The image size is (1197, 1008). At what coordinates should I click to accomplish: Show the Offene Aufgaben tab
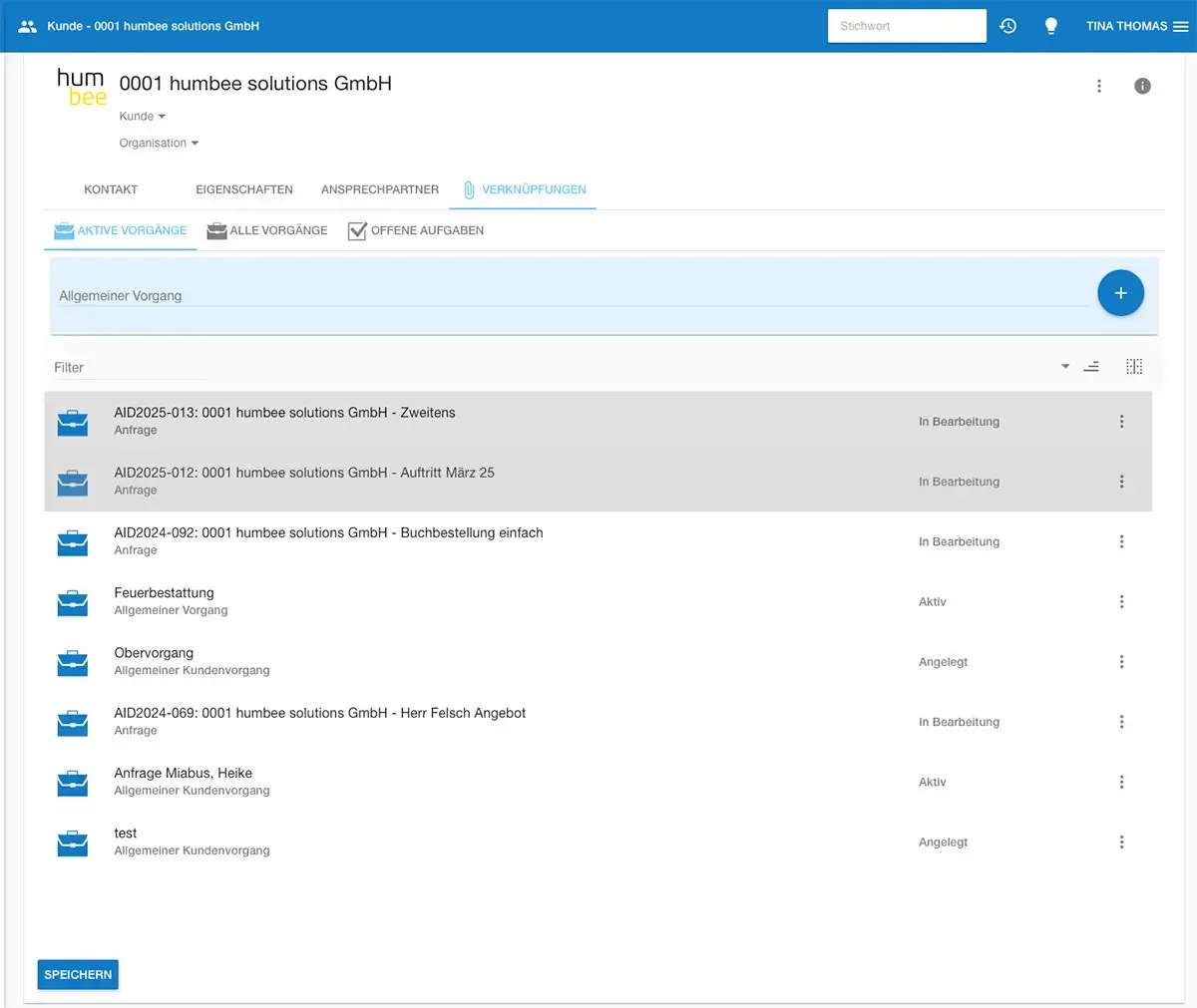416,230
